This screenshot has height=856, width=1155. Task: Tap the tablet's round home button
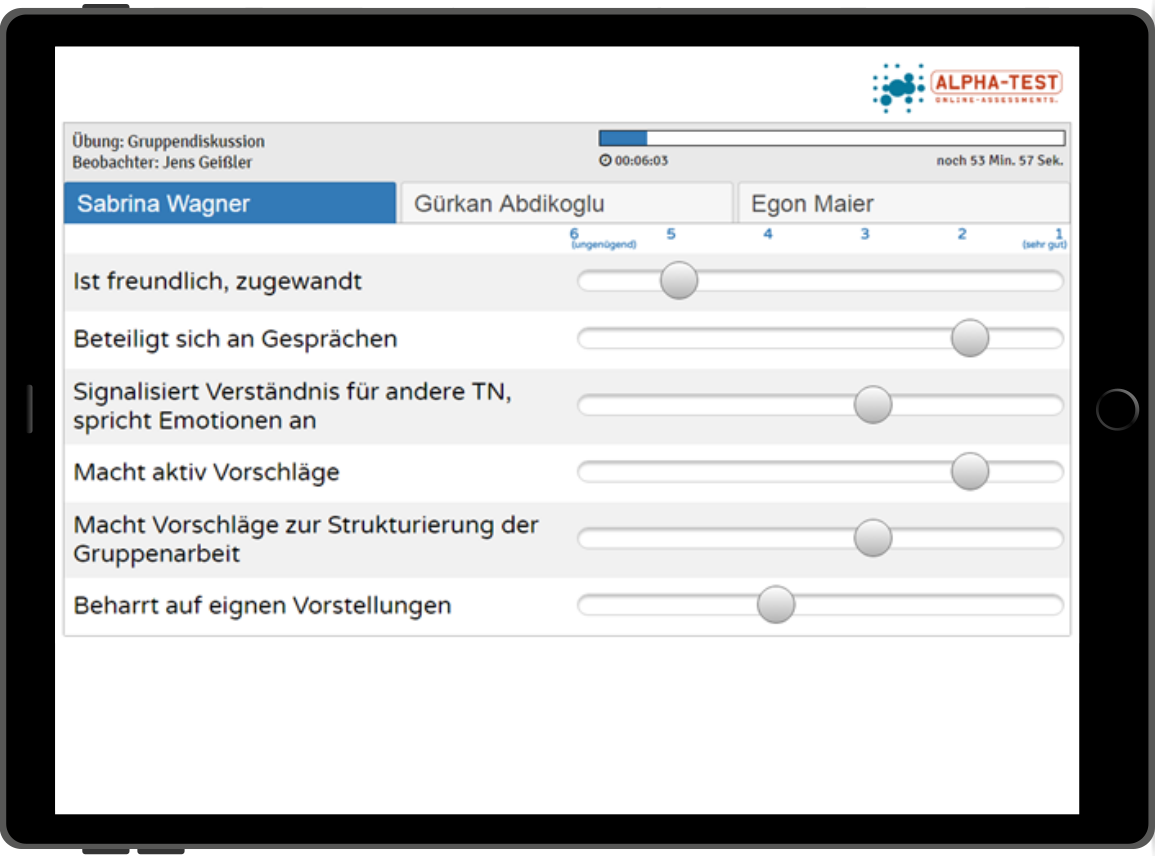point(1117,409)
